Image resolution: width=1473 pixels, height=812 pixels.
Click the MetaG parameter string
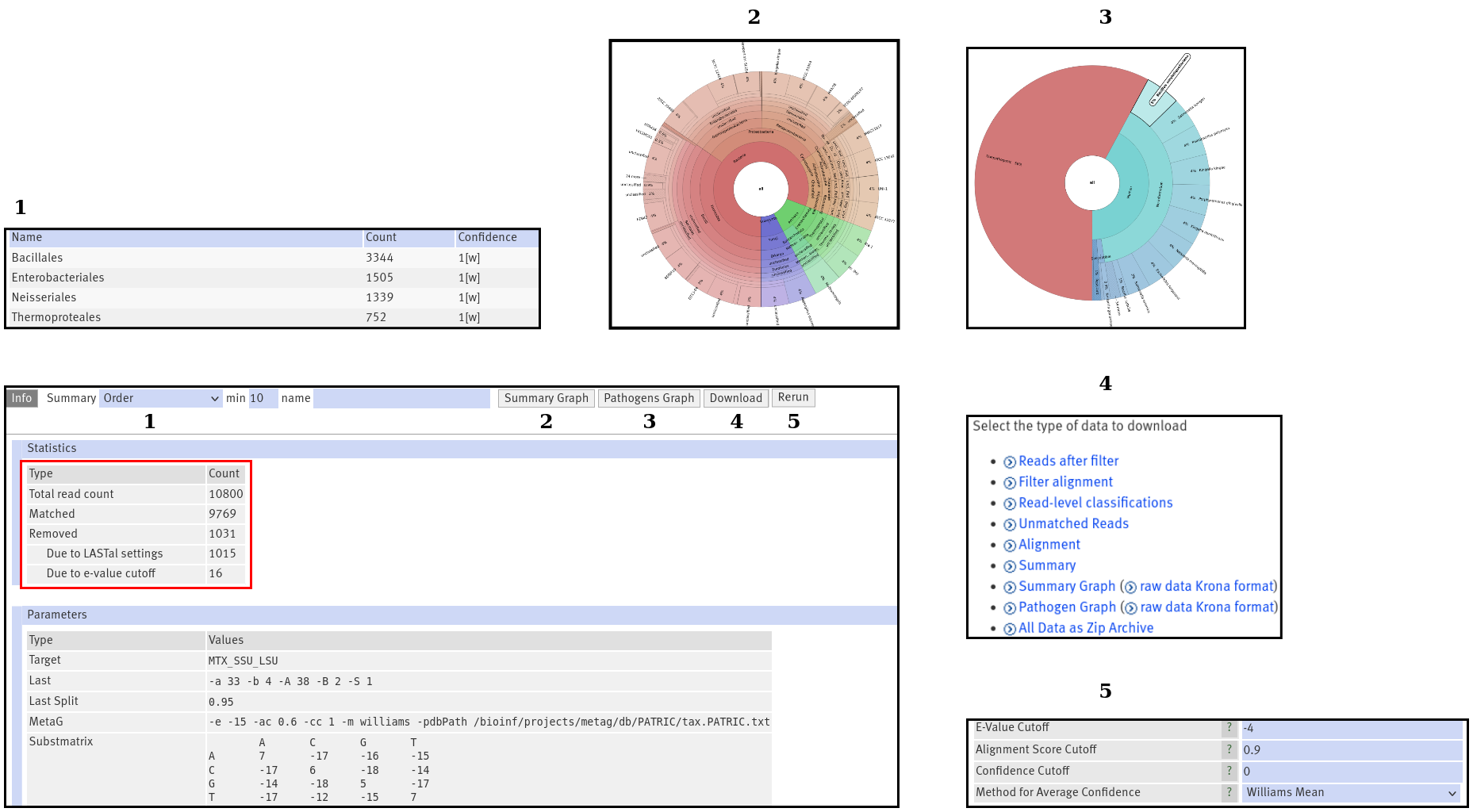[x=489, y=722]
